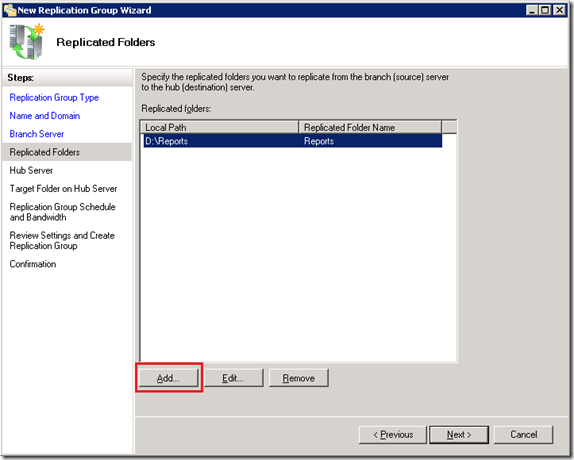Open the Edit... dialog for selected folder

[233, 378]
